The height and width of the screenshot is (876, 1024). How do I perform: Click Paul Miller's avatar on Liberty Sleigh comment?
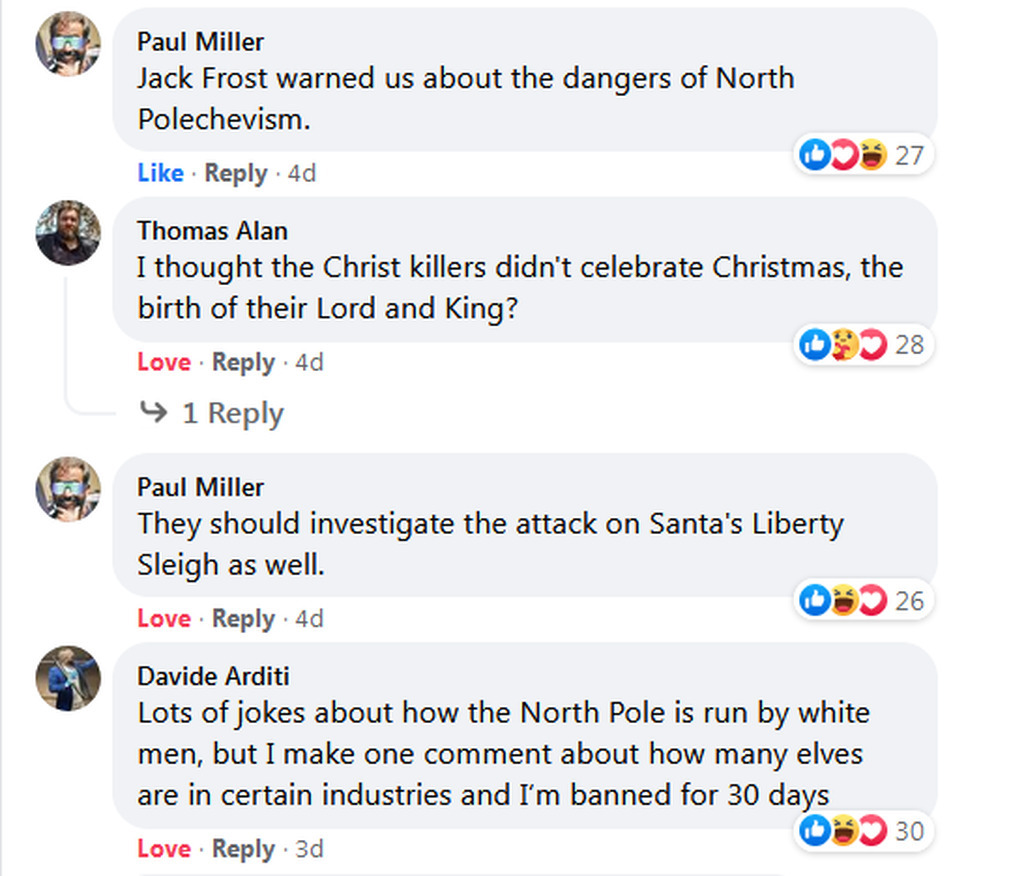[x=68, y=489]
